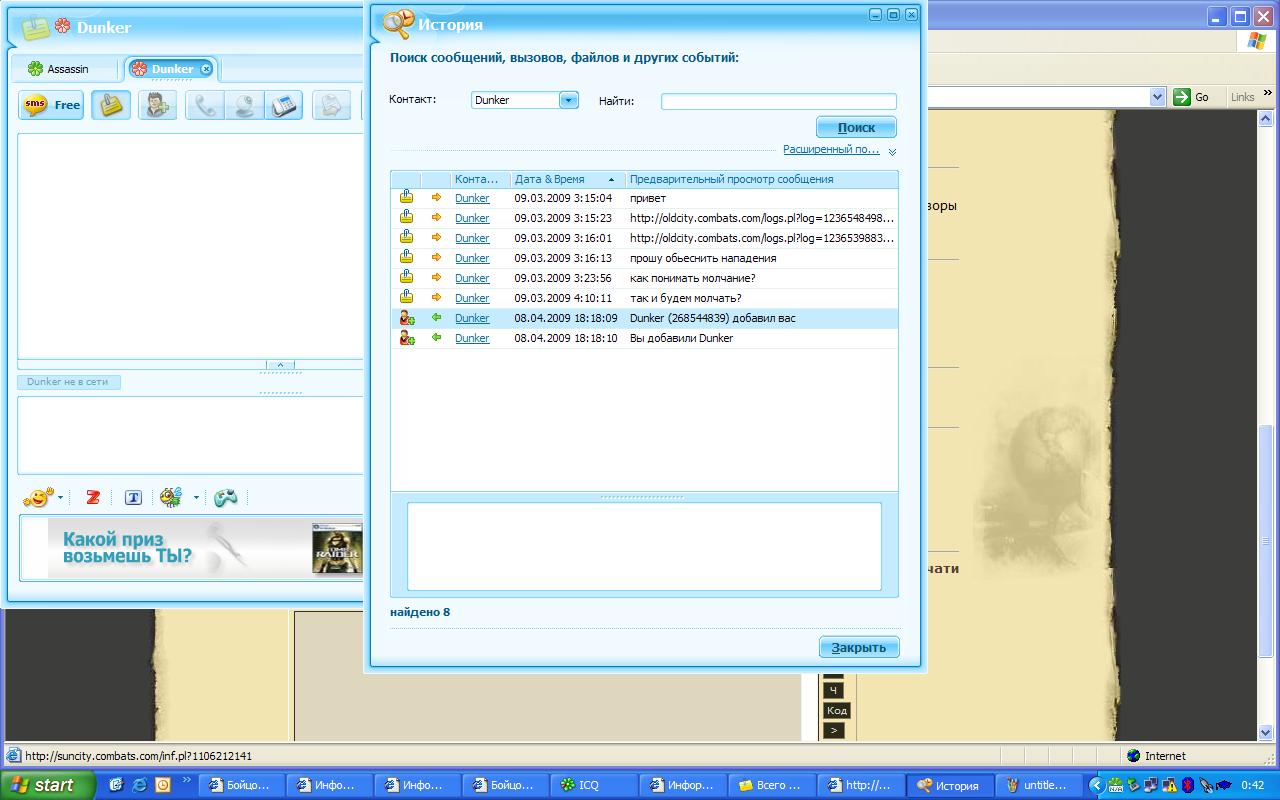Expand quick launch overflow chevron
Image resolution: width=1280 pixels, height=800 pixels.
[x=187, y=780]
